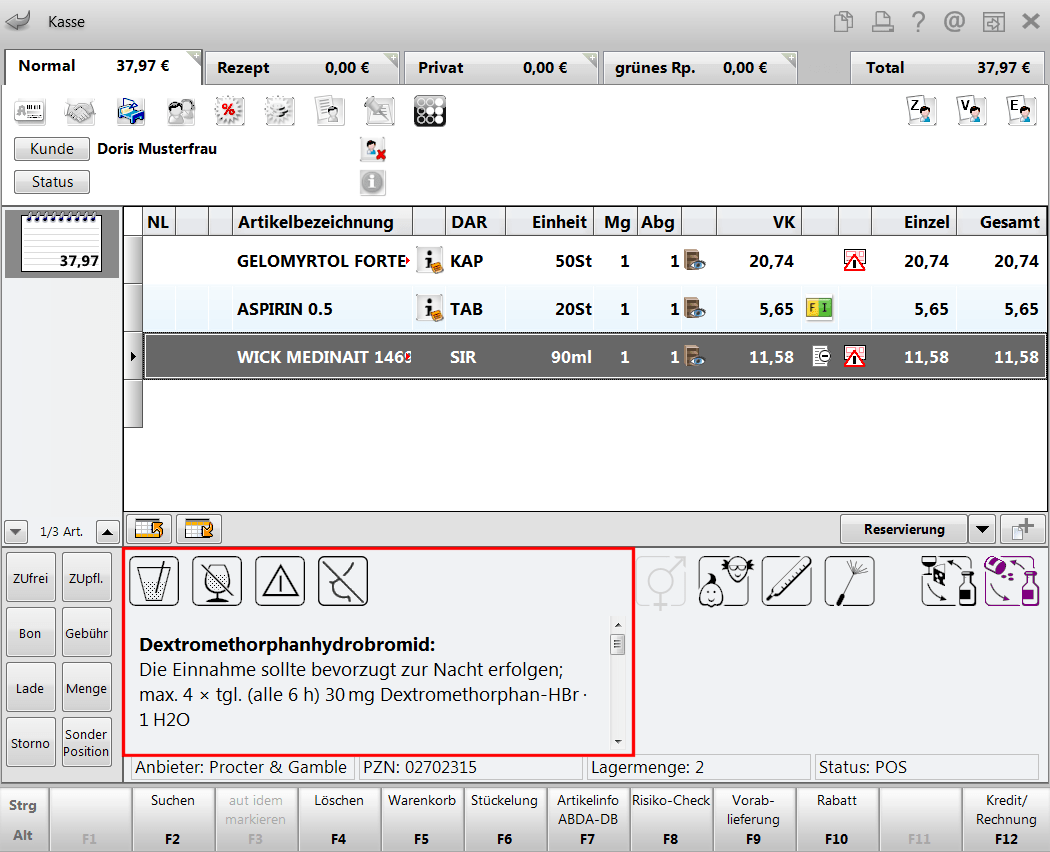
Task: Switch to the Rezept tab
Action: [x=302, y=68]
